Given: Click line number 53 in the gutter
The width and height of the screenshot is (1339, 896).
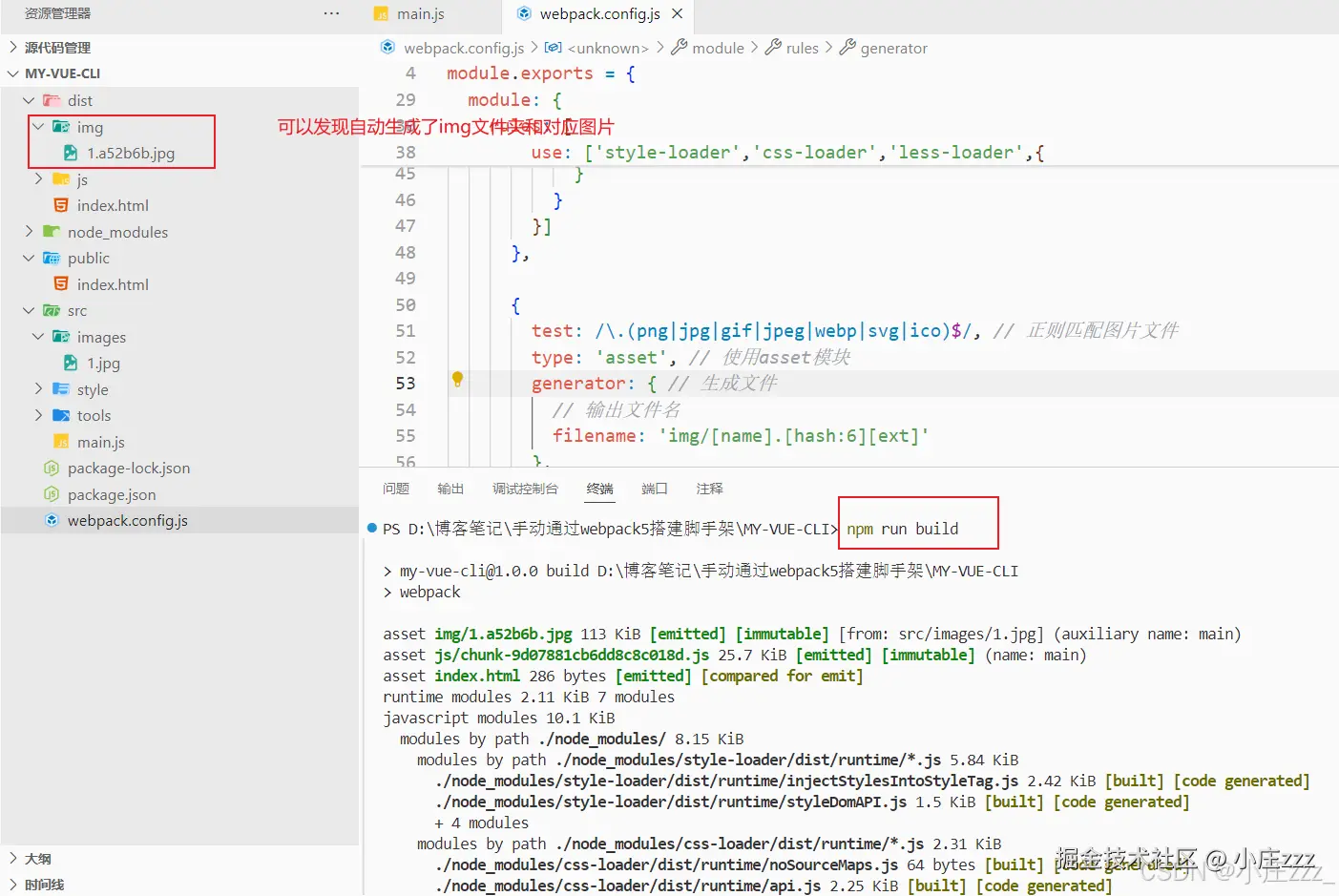Looking at the screenshot, I should (406, 383).
